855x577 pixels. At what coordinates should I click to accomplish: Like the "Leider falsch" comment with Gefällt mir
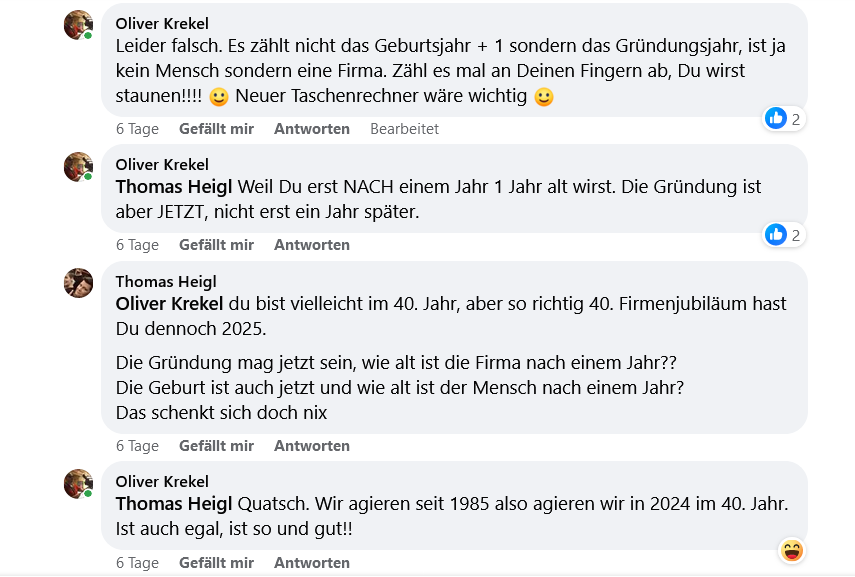pyautogui.click(x=216, y=129)
